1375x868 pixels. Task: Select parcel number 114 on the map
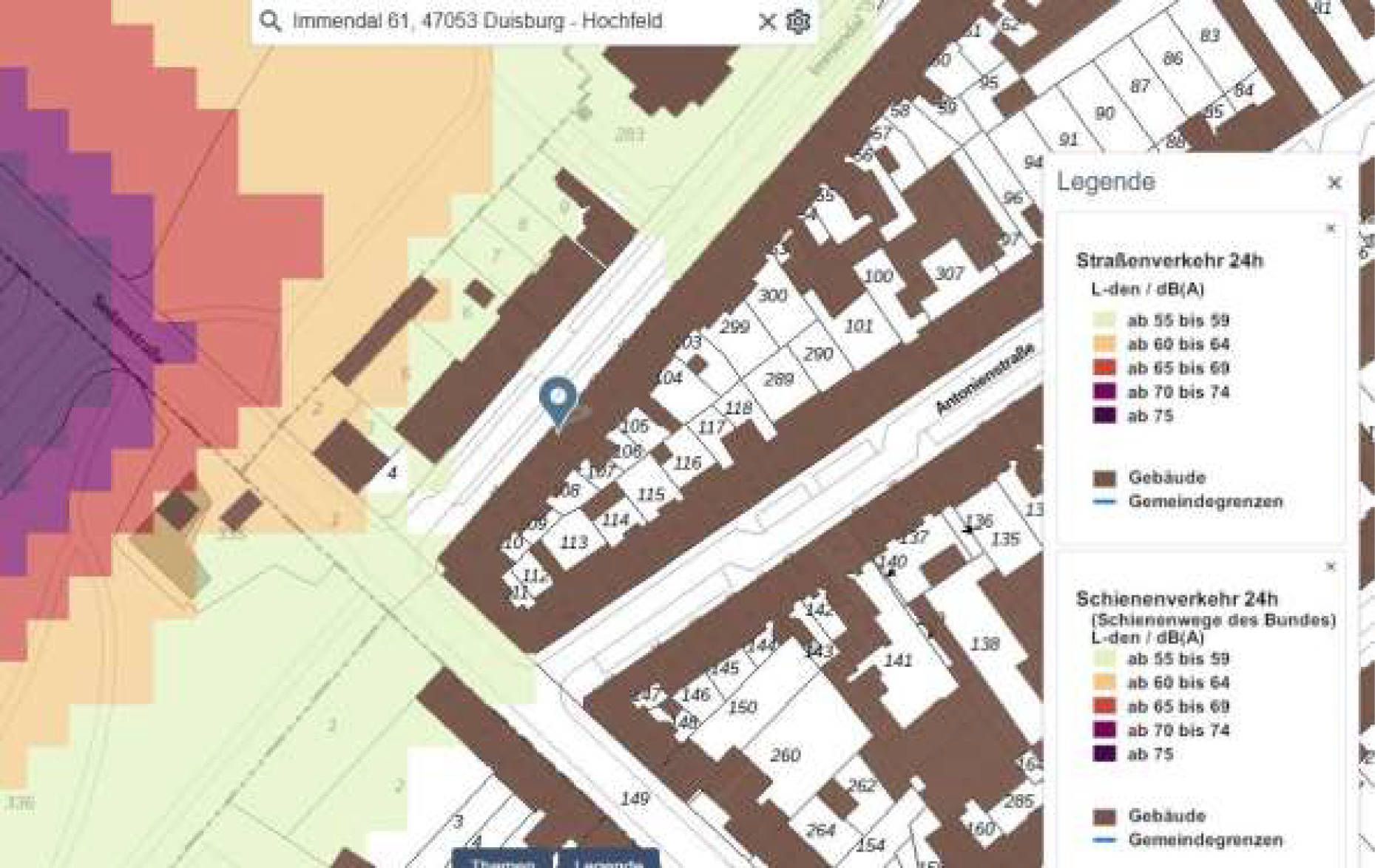click(615, 521)
